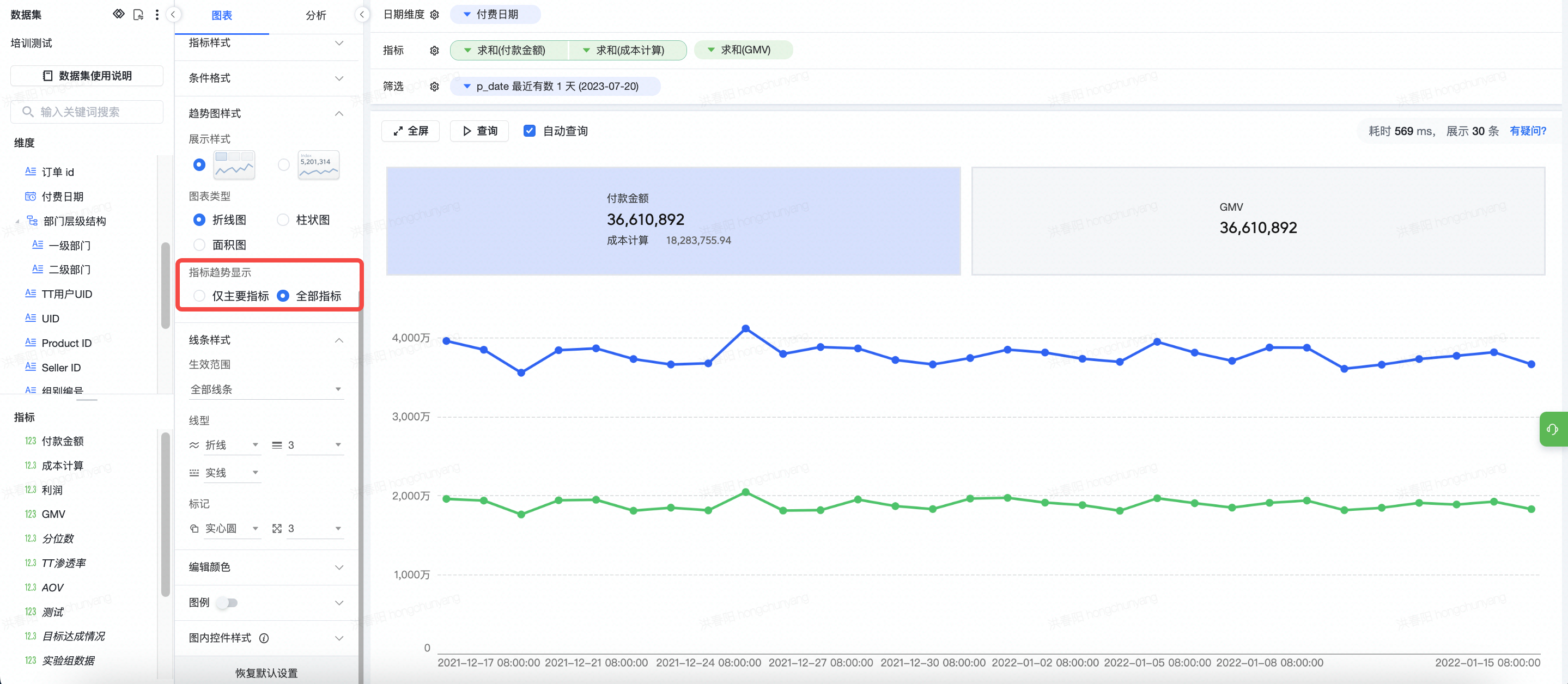Click the decimal icon next to 利润
The height and width of the screenshot is (684, 1568).
(31, 490)
